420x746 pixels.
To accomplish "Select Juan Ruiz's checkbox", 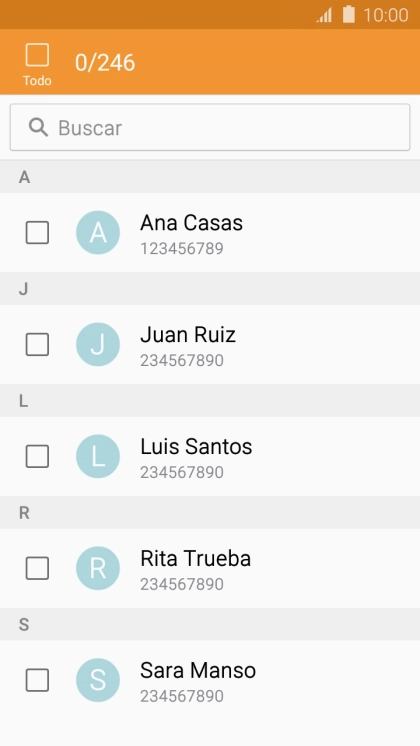I will (x=37, y=344).
